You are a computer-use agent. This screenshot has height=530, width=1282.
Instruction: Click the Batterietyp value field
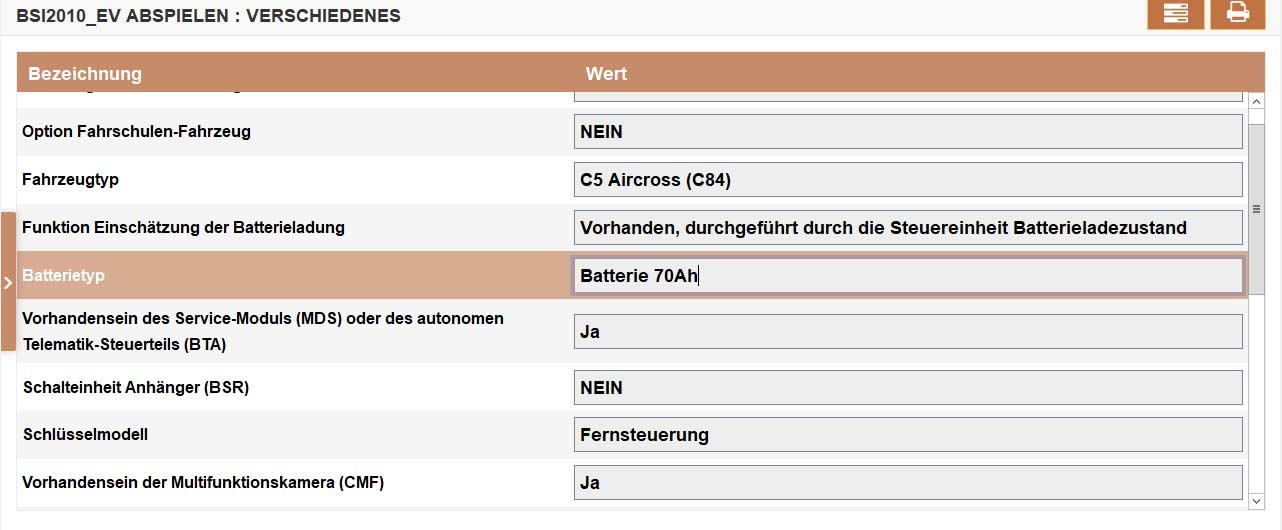coord(908,276)
